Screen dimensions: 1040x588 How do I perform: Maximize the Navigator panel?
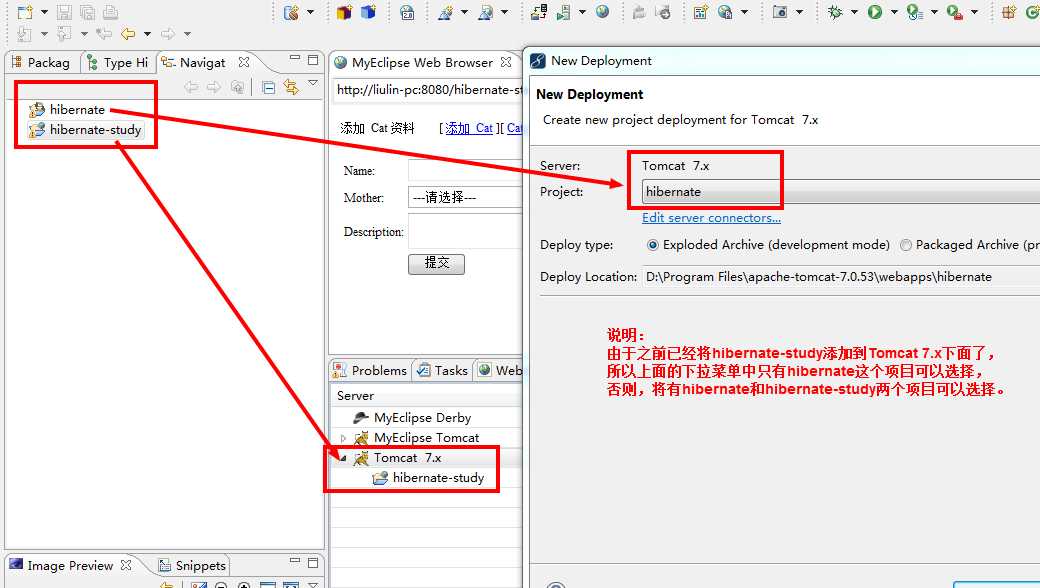click(x=313, y=60)
